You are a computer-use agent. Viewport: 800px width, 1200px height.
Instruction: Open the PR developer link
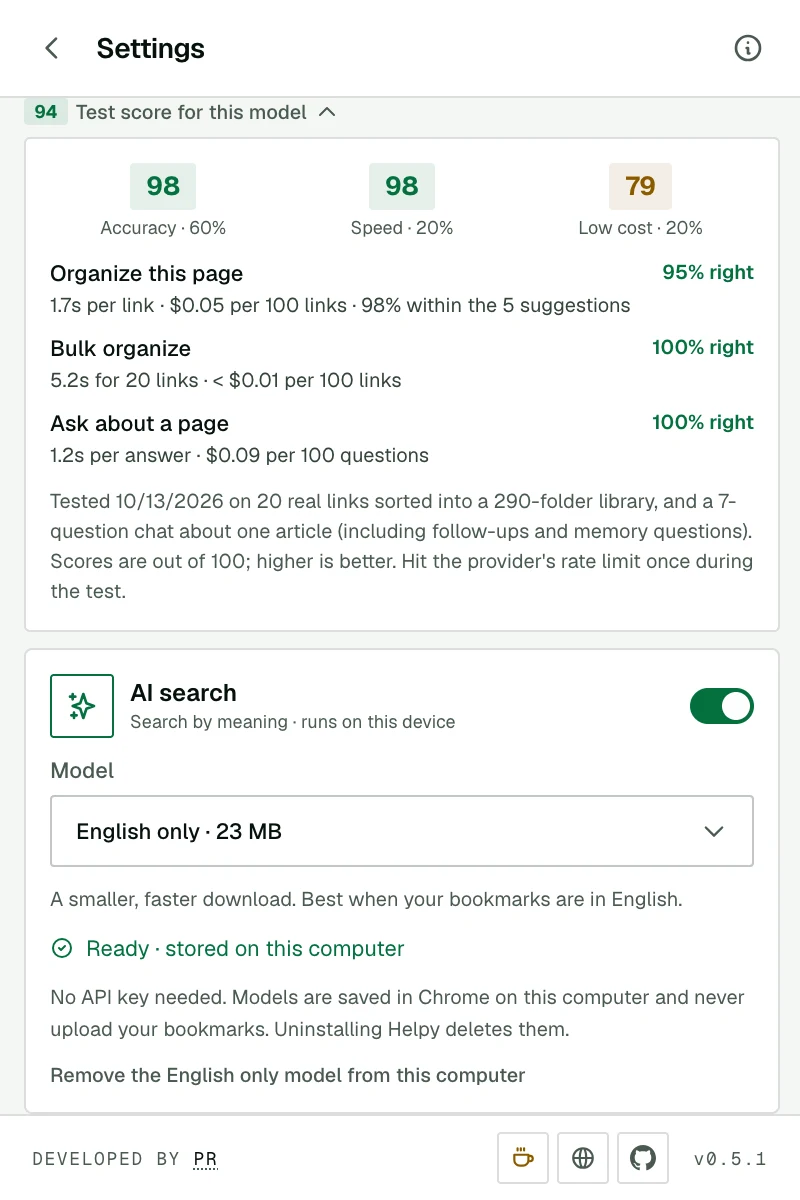click(206, 1159)
